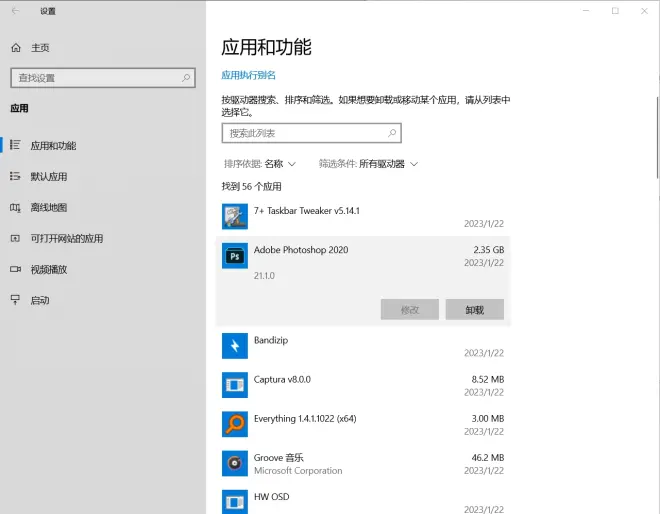
Task: Select Captura v8.0.0 entry name
Action: [x=282, y=379]
